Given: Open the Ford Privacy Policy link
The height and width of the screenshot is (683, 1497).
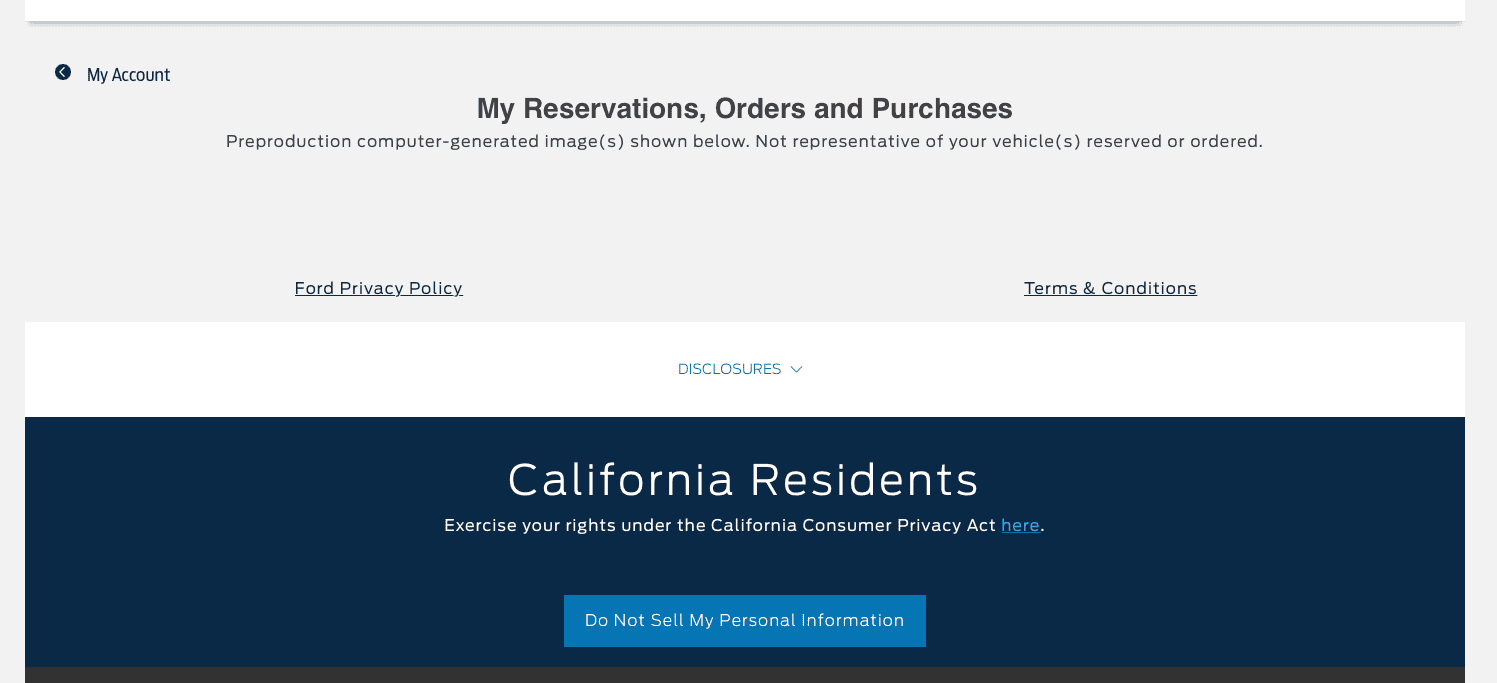Looking at the screenshot, I should 378,288.
